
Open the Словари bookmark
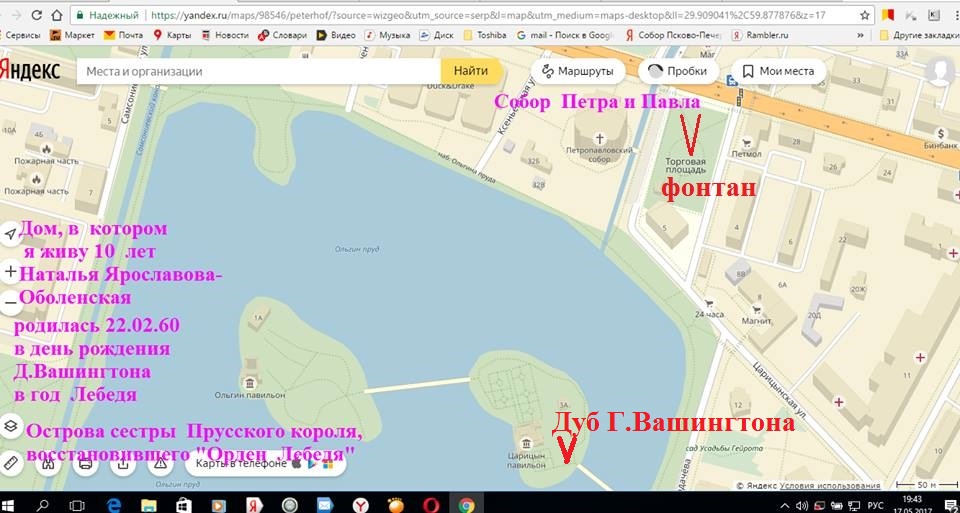282,36
